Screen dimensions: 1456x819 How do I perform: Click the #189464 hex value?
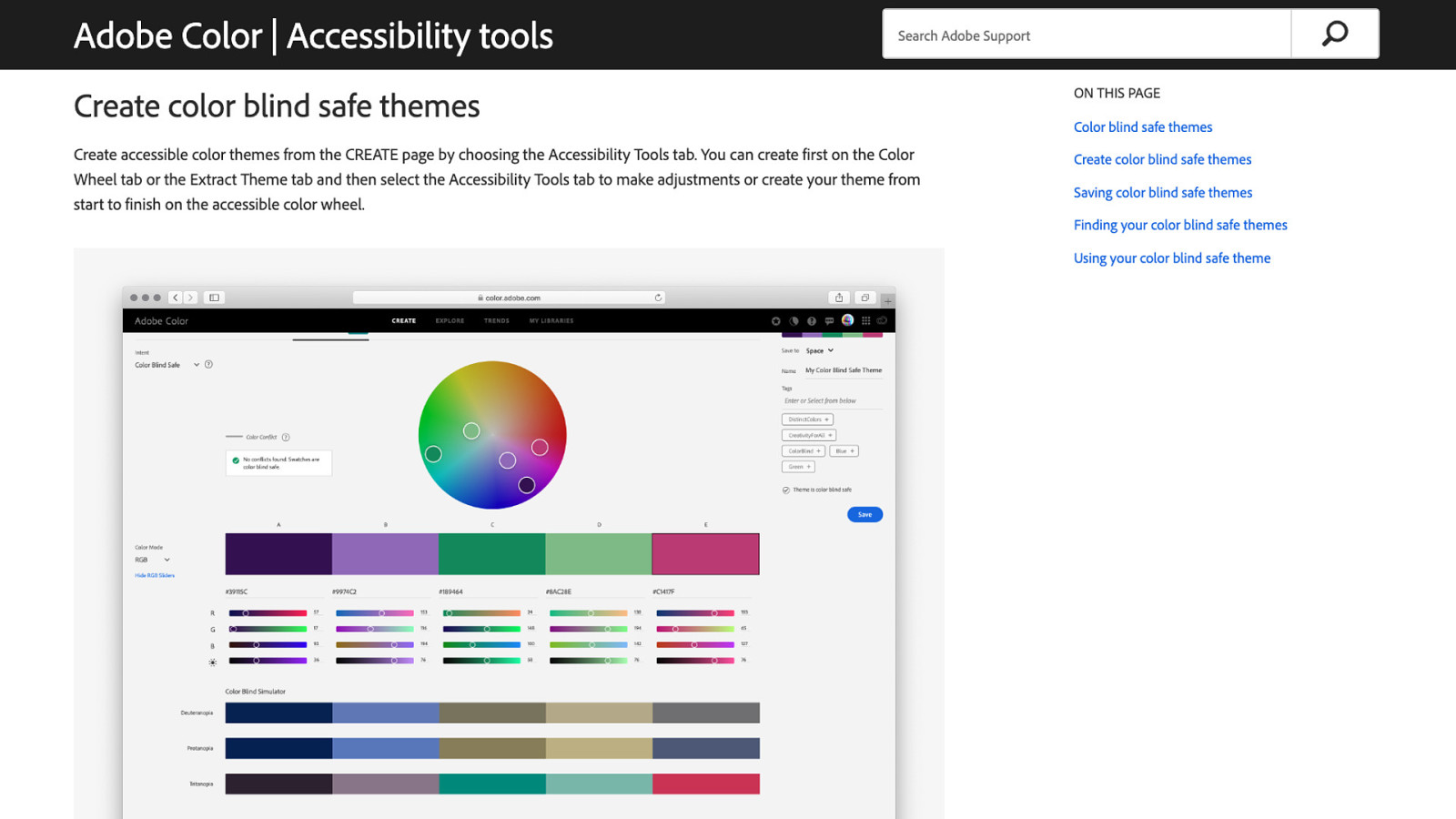[x=450, y=591]
